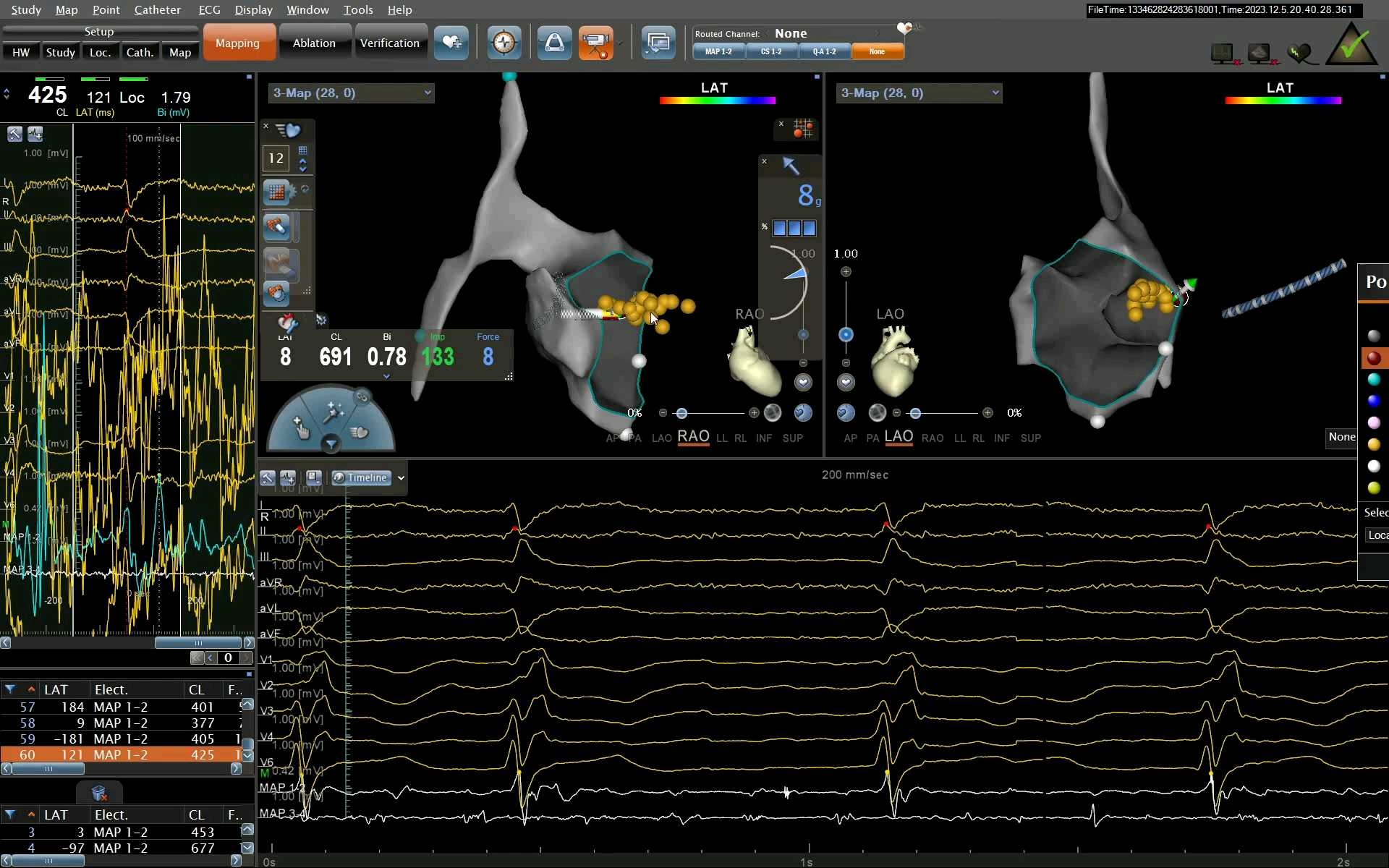Click the transparency sphere icon in left map

[x=773, y=412]
